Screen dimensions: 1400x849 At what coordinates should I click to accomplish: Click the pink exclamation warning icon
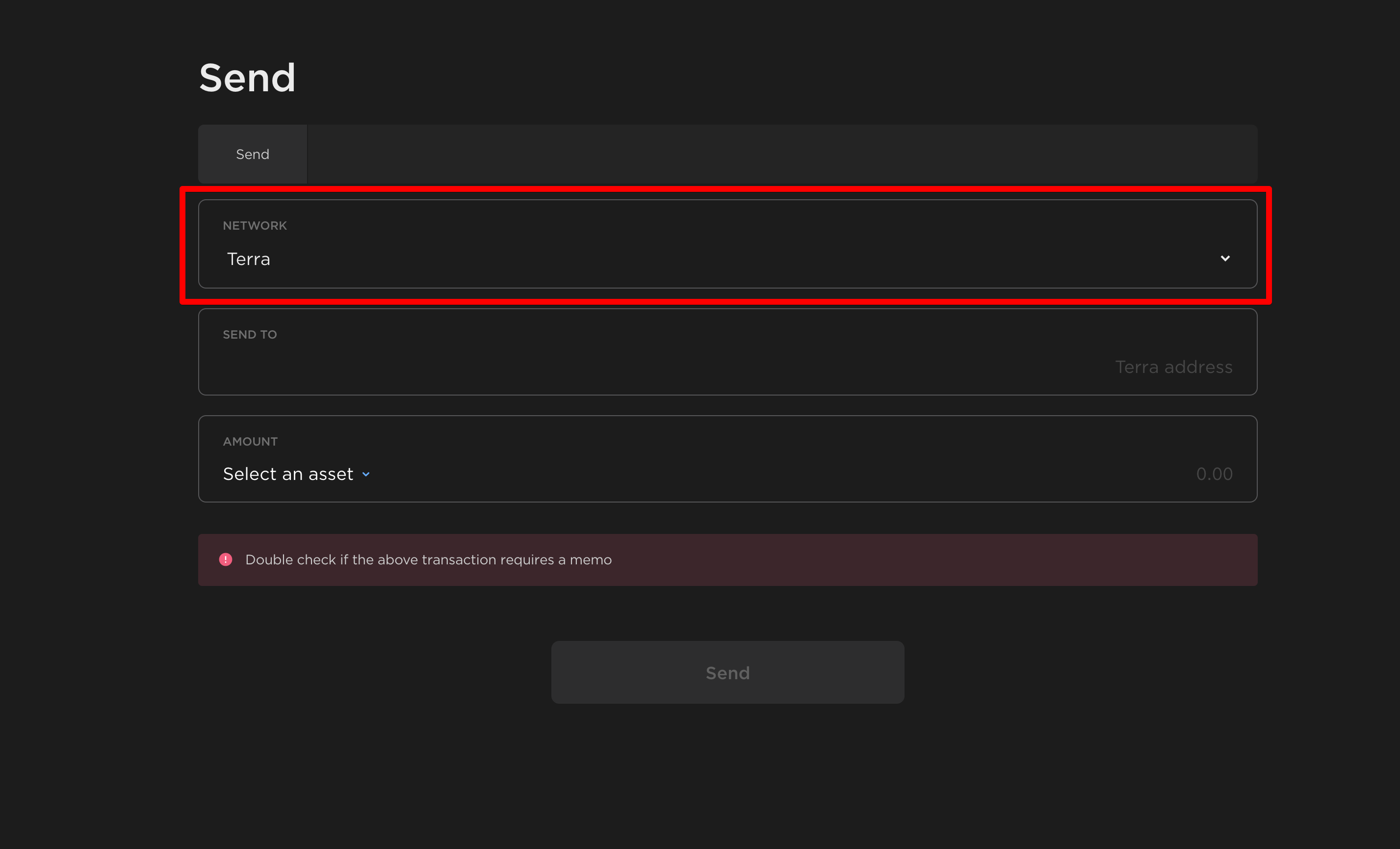(226, 560)
